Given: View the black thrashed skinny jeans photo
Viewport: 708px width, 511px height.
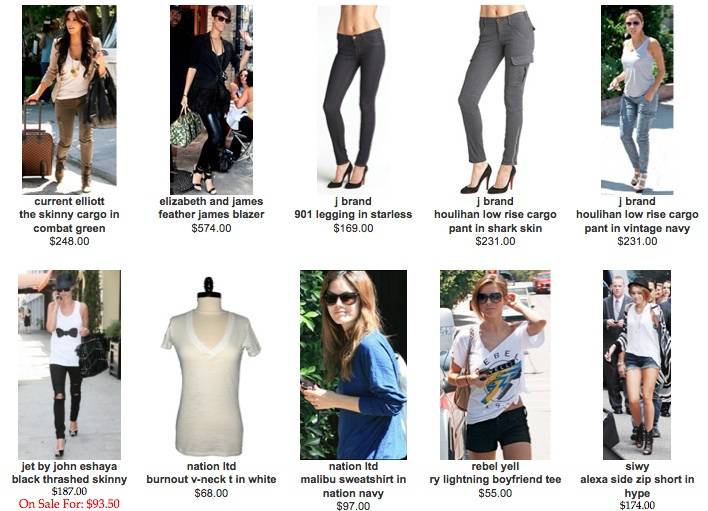Looking at the screenshot, I should 69,365.
